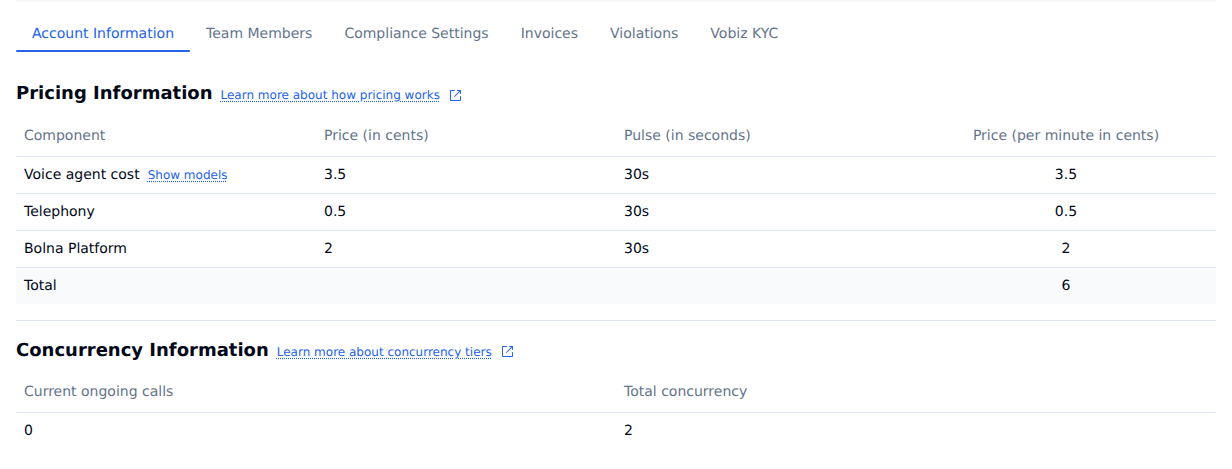The width and height of the screenshot is (1232, 469).
Task: Click the 'Pulse (in seconds)' column header
Action: point(687,135)
